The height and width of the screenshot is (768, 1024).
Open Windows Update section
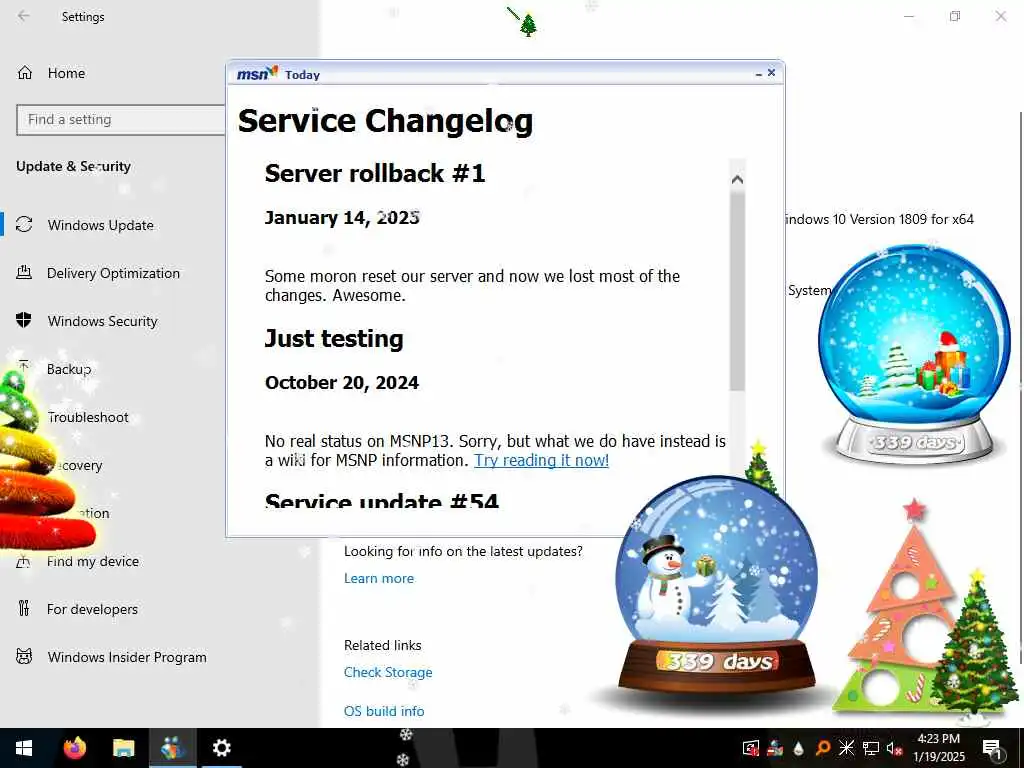100,225
